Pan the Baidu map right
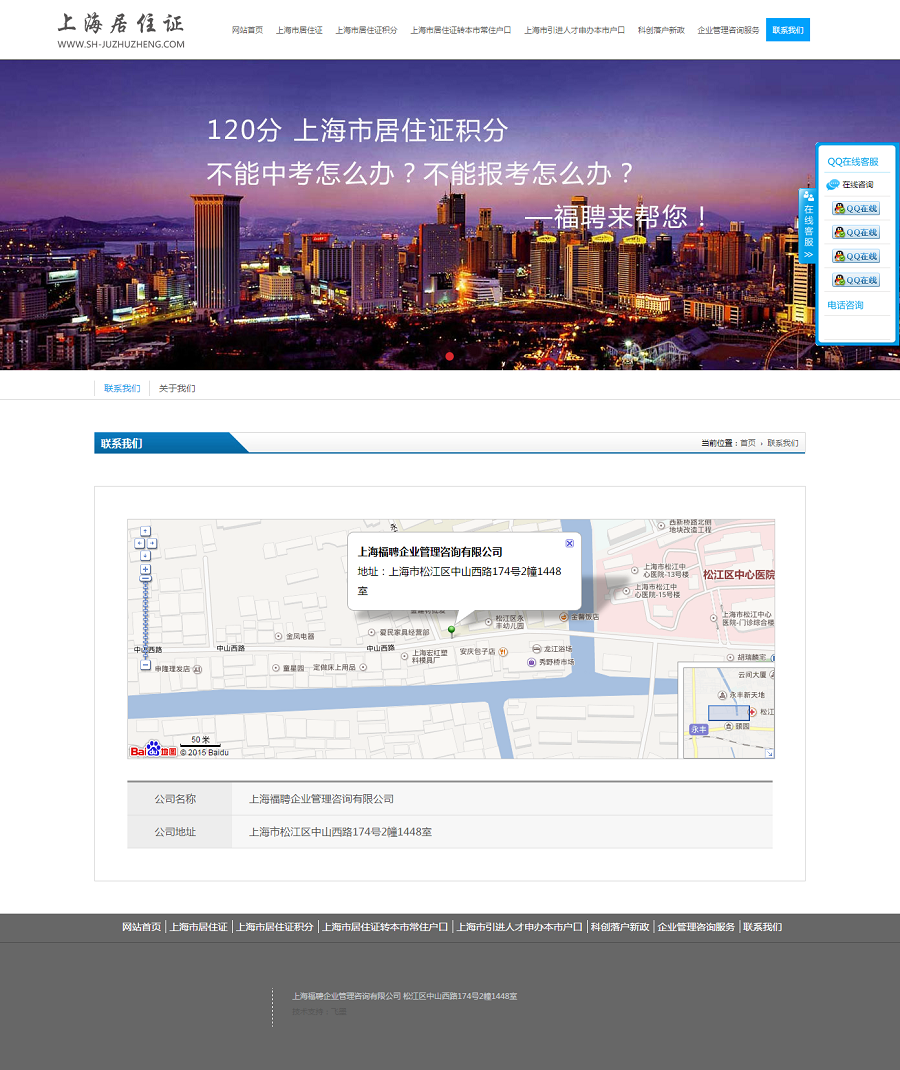 point(152,544)
